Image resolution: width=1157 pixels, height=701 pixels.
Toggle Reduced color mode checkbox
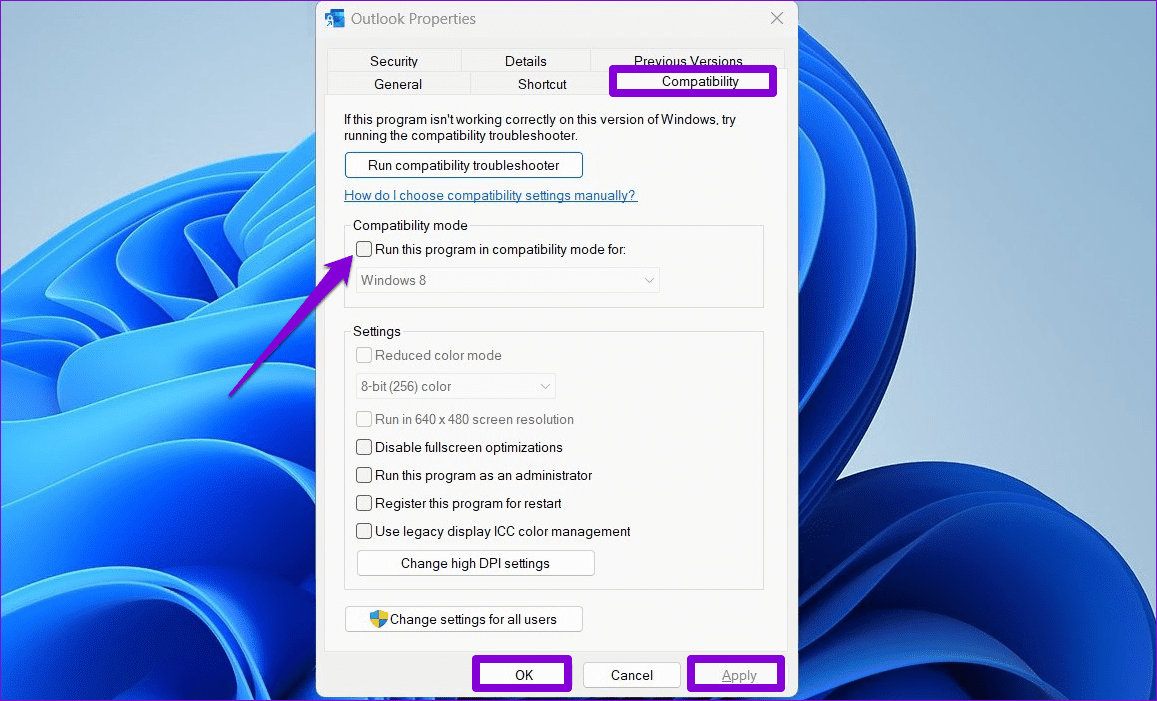[x=364, y=356]
